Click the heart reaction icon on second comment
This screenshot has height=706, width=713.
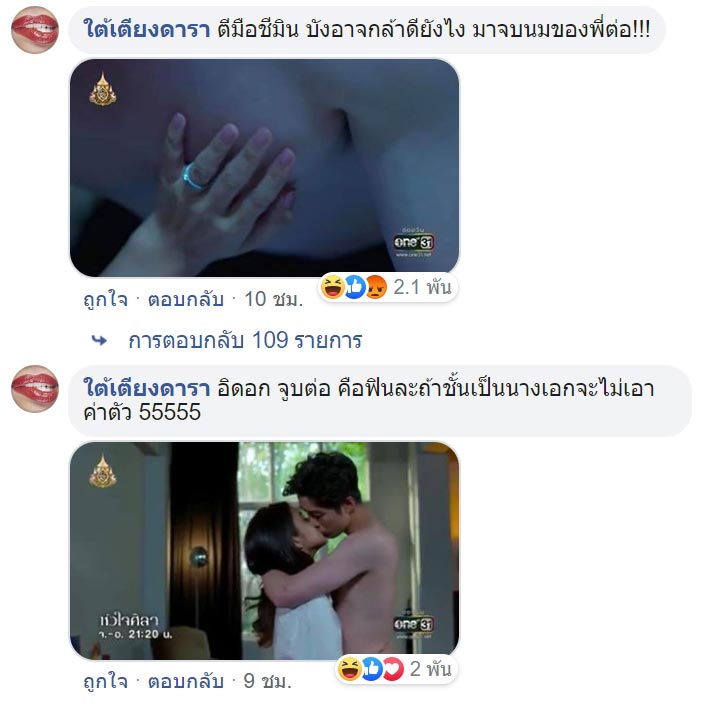click(393, 669)
